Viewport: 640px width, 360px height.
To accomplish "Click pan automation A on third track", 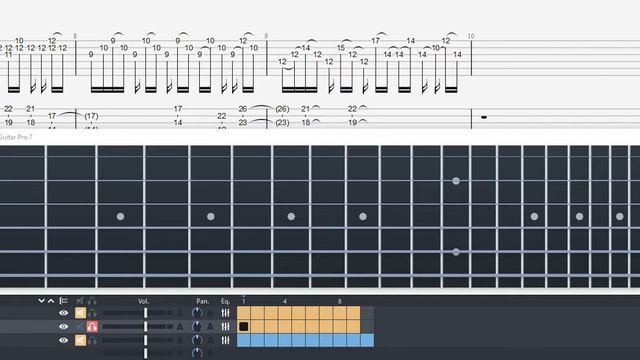I will (210, 340).
